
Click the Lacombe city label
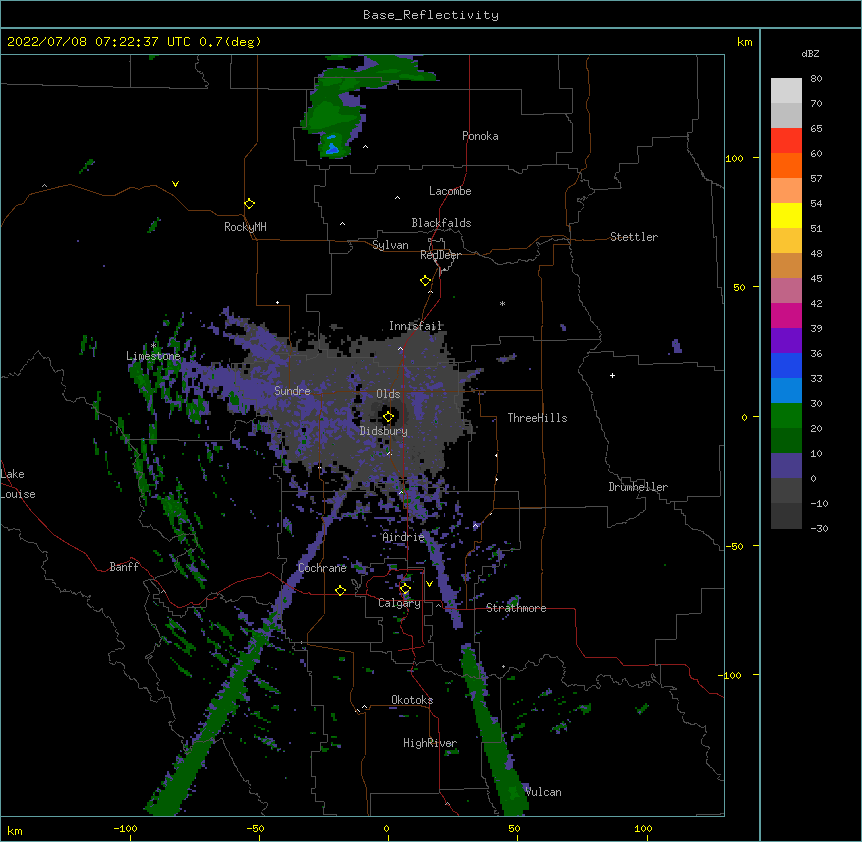tap(450, 191)
